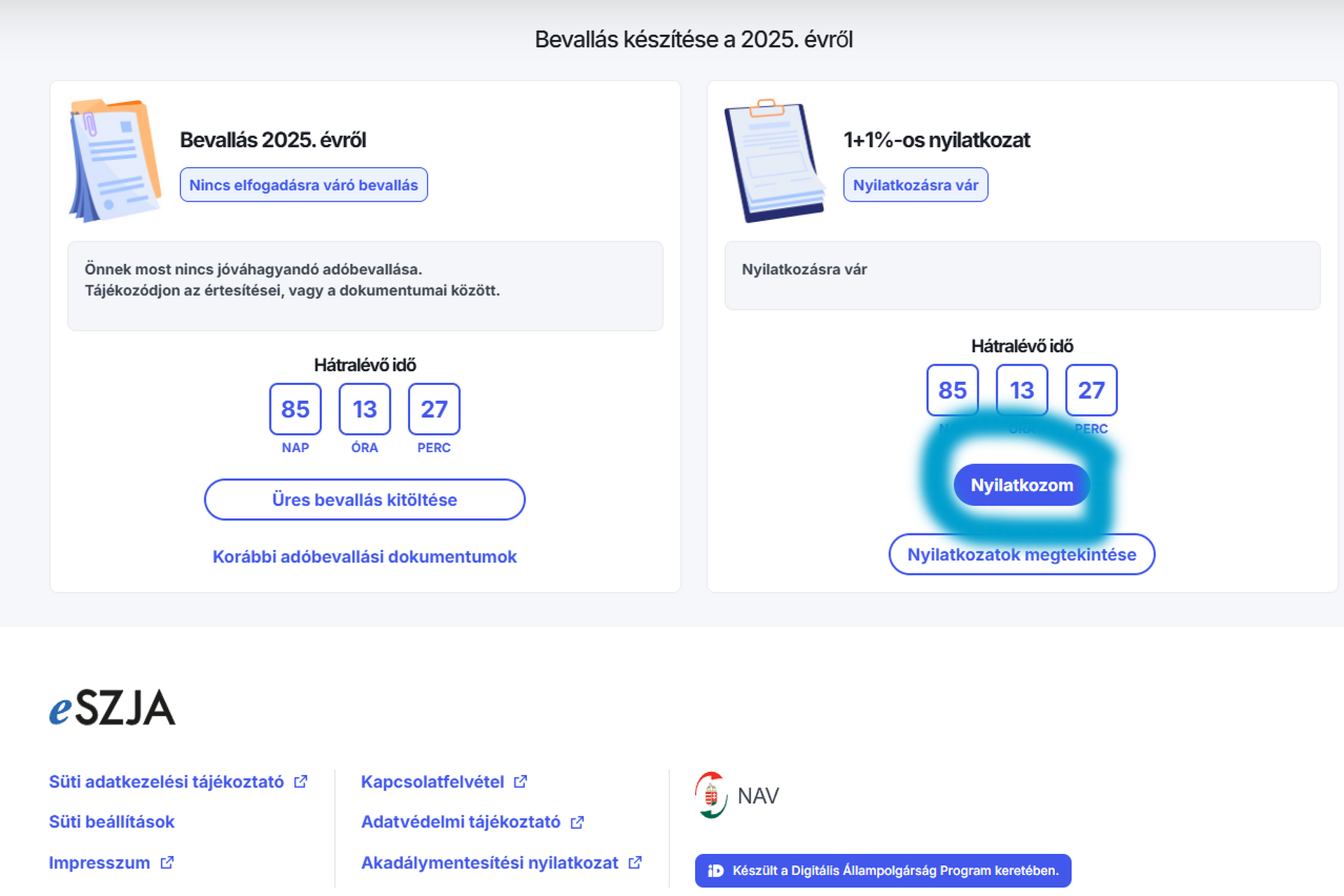1344x896 pixels.
Task: Click external link icon beside Akadálymentesítési nyilatkozat
Action: coord(635,862)
